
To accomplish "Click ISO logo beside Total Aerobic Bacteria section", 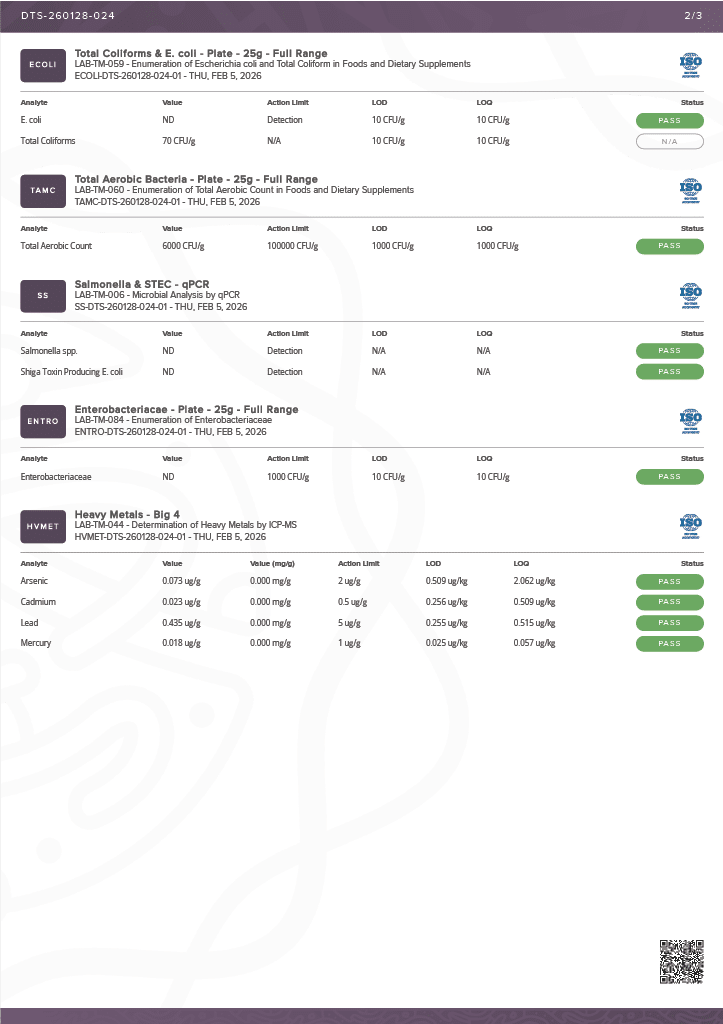I will [691, 189].
